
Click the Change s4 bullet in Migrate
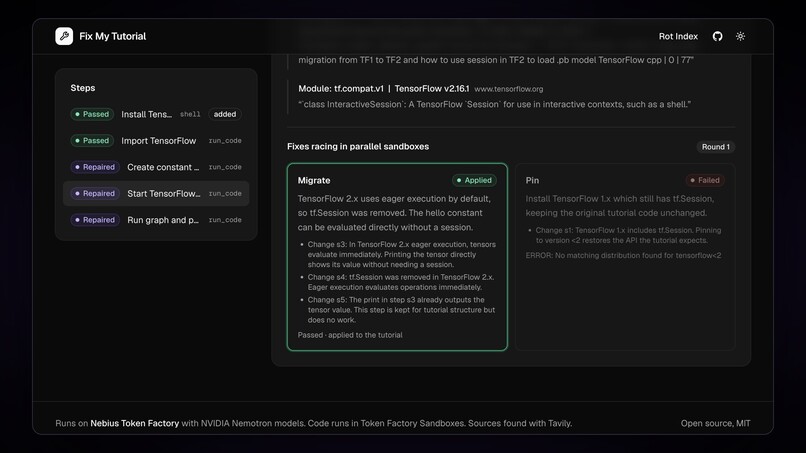(401, 282)
